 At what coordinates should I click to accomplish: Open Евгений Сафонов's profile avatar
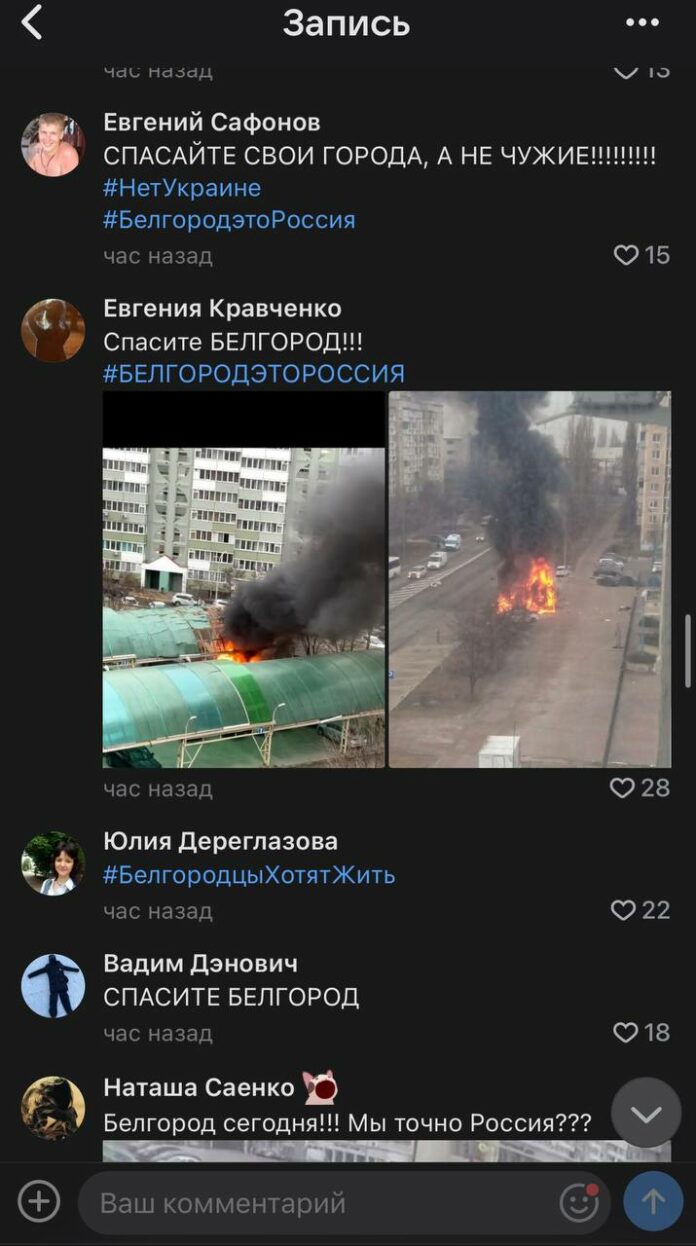[x=53, y=144]
